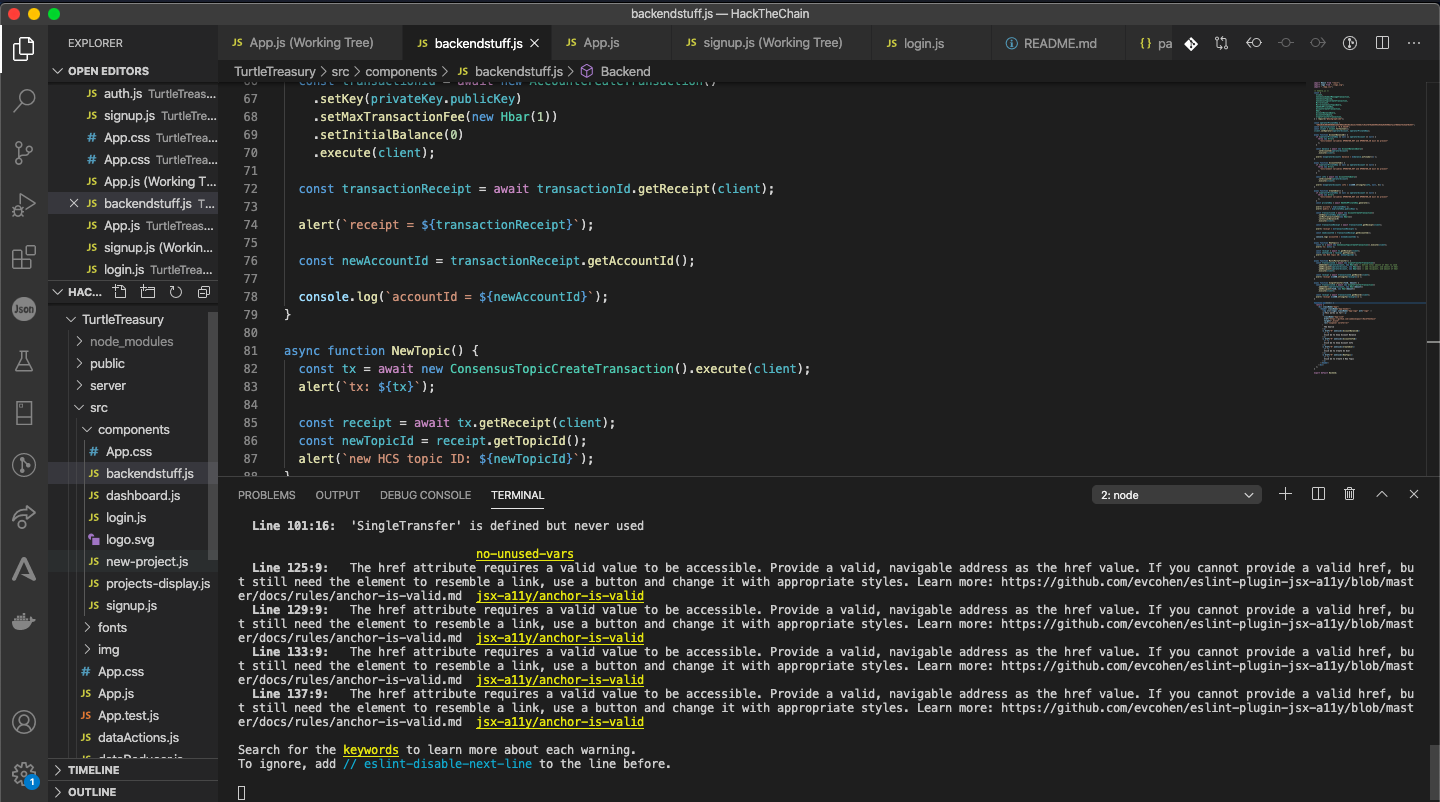This screenshot has width=1440, height=802.
Task: Expand the TIMELINE section
Action: click(94, 770)
